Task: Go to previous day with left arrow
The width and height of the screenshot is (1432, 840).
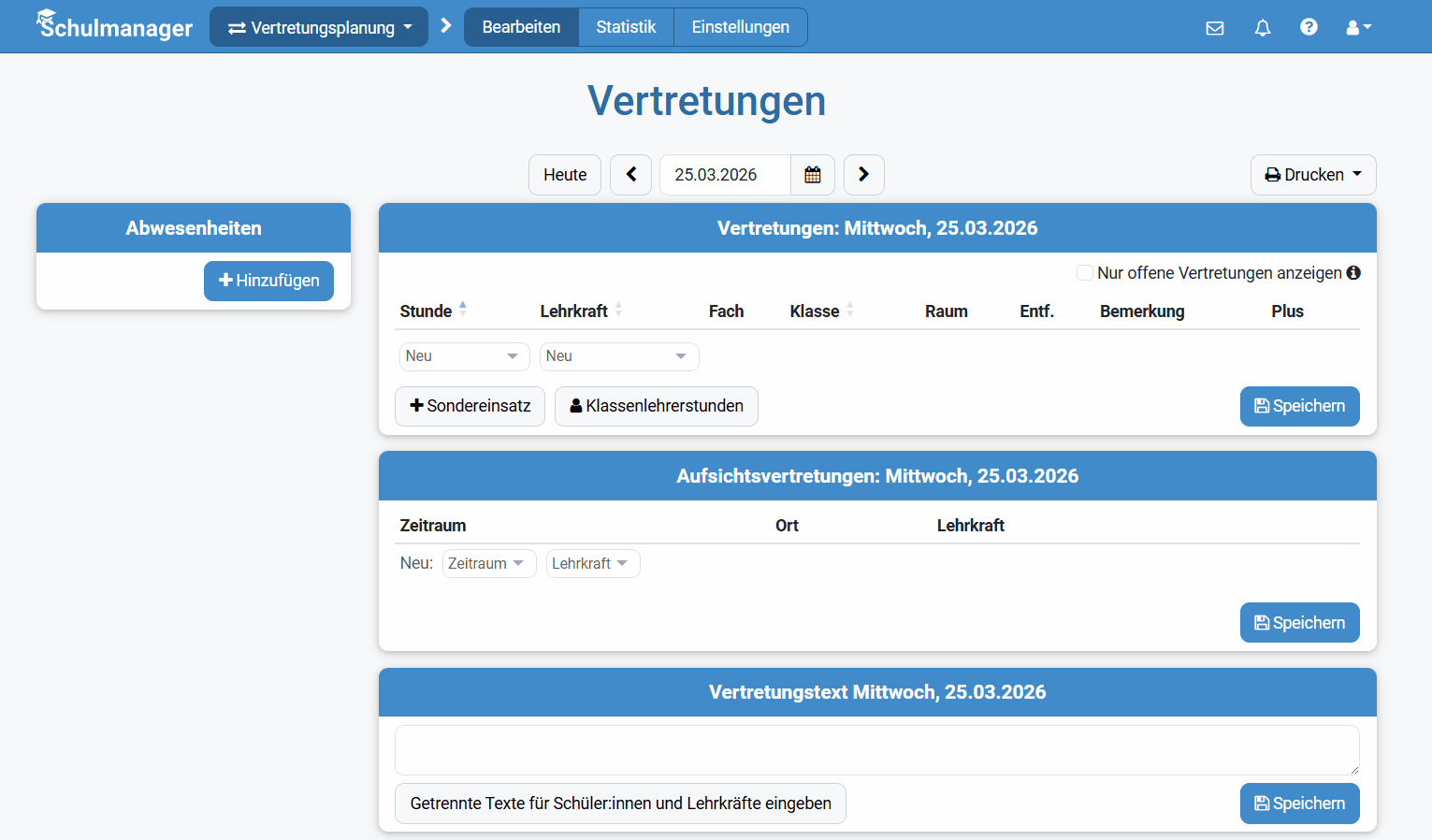Action: [630, 174]
